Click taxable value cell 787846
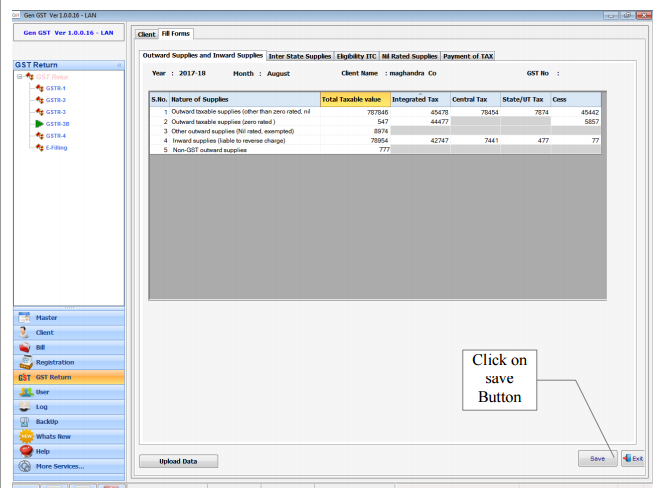 point(355,112)
